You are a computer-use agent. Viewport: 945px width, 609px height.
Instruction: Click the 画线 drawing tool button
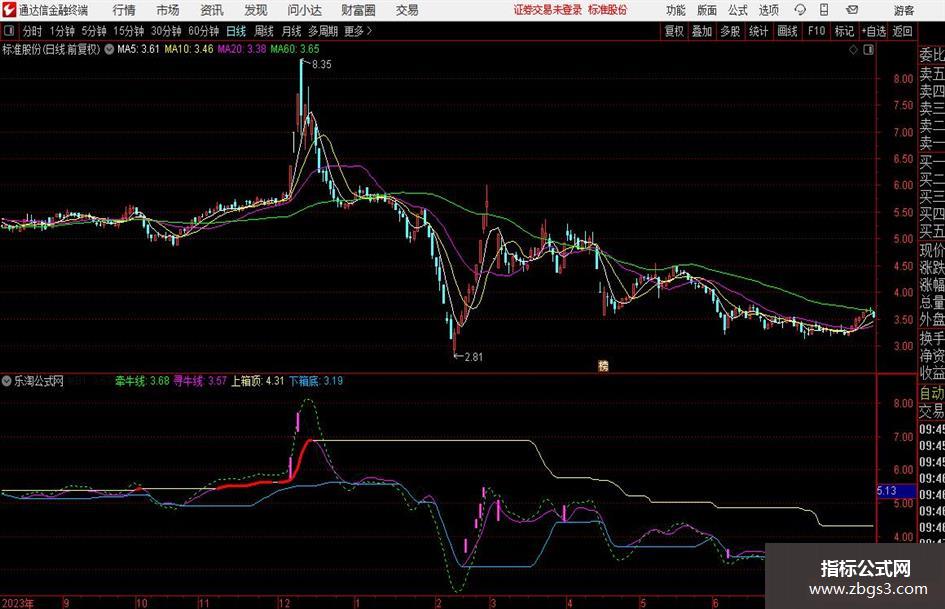click(x=788, y=31)
